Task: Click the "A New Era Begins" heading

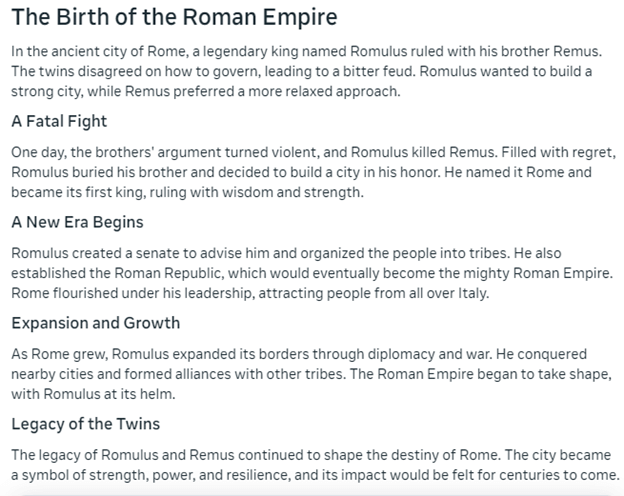Action: 77,222
